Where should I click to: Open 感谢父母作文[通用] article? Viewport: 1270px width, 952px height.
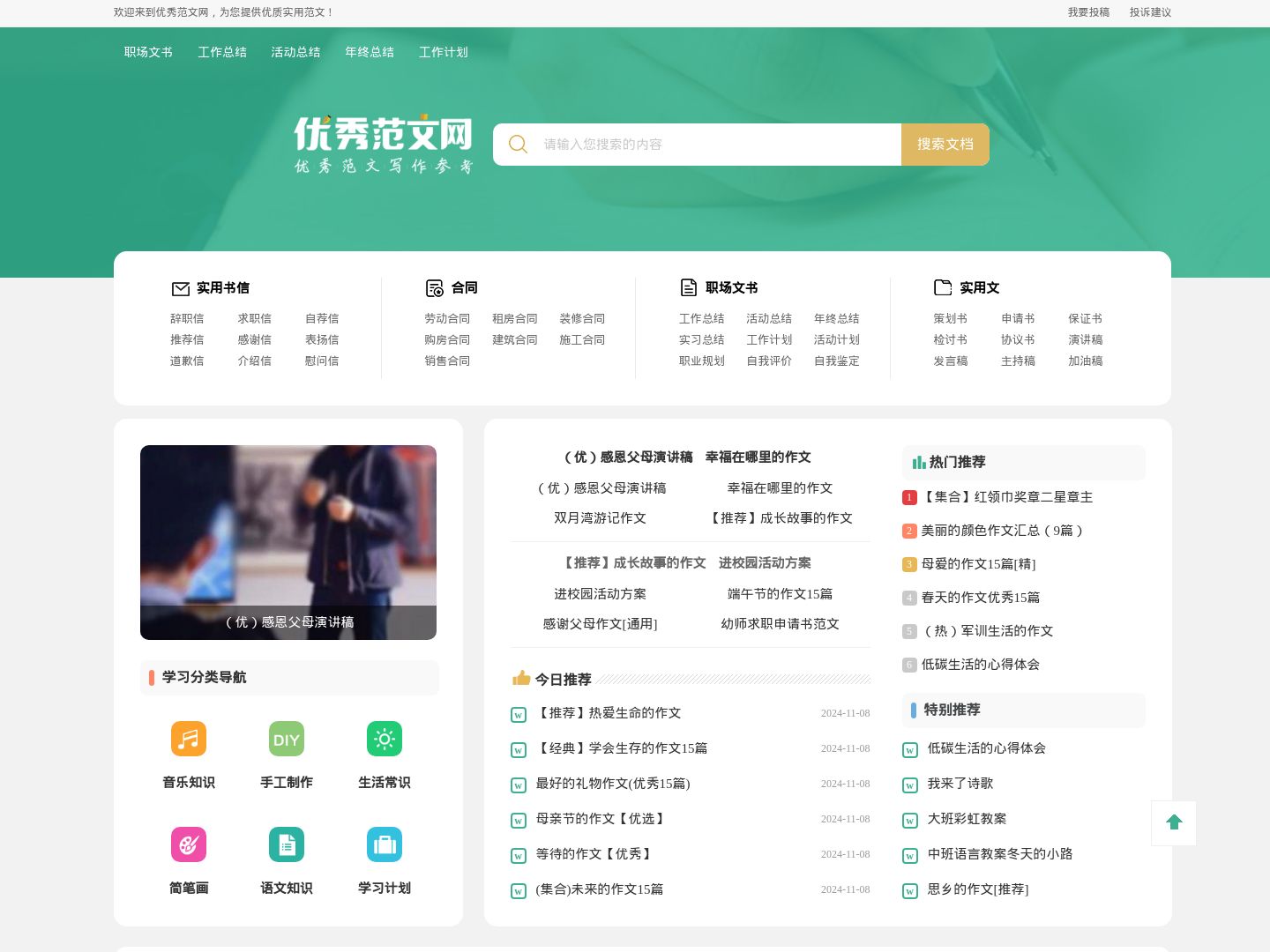600,624
